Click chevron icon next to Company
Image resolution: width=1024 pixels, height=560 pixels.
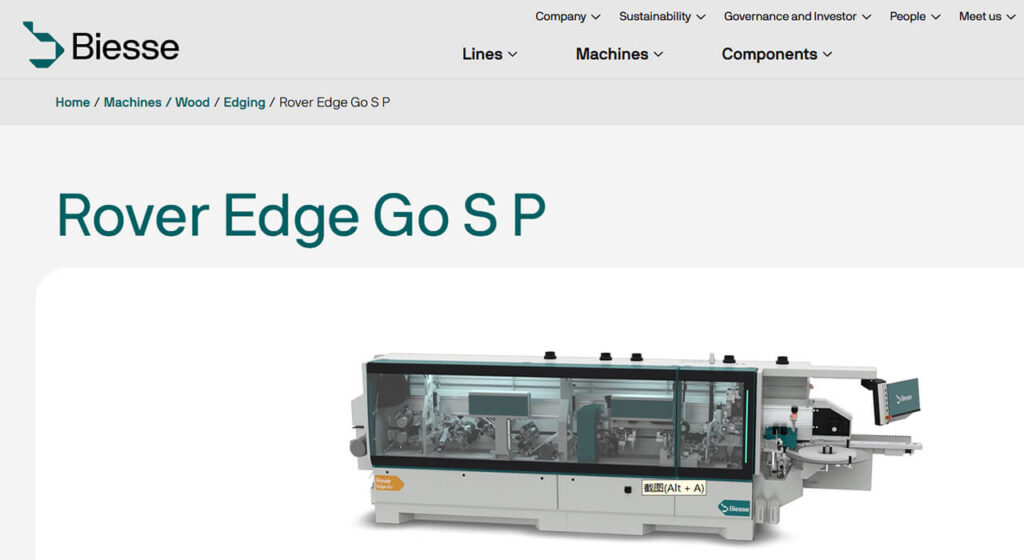(596, 17)
